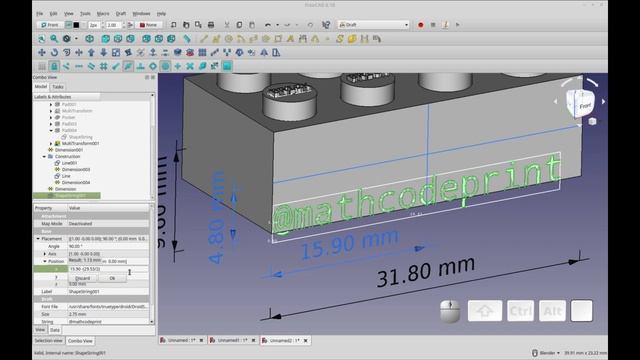Click the navigation cube Front face

(x=584, y=106)
